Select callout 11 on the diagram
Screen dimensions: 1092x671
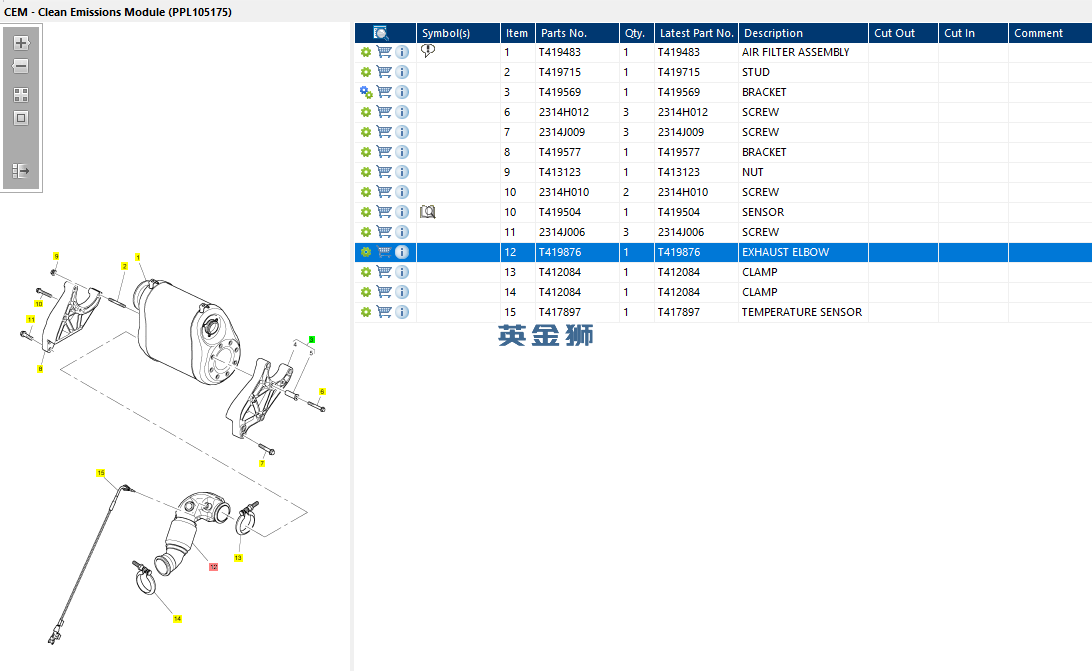(31, 319)
